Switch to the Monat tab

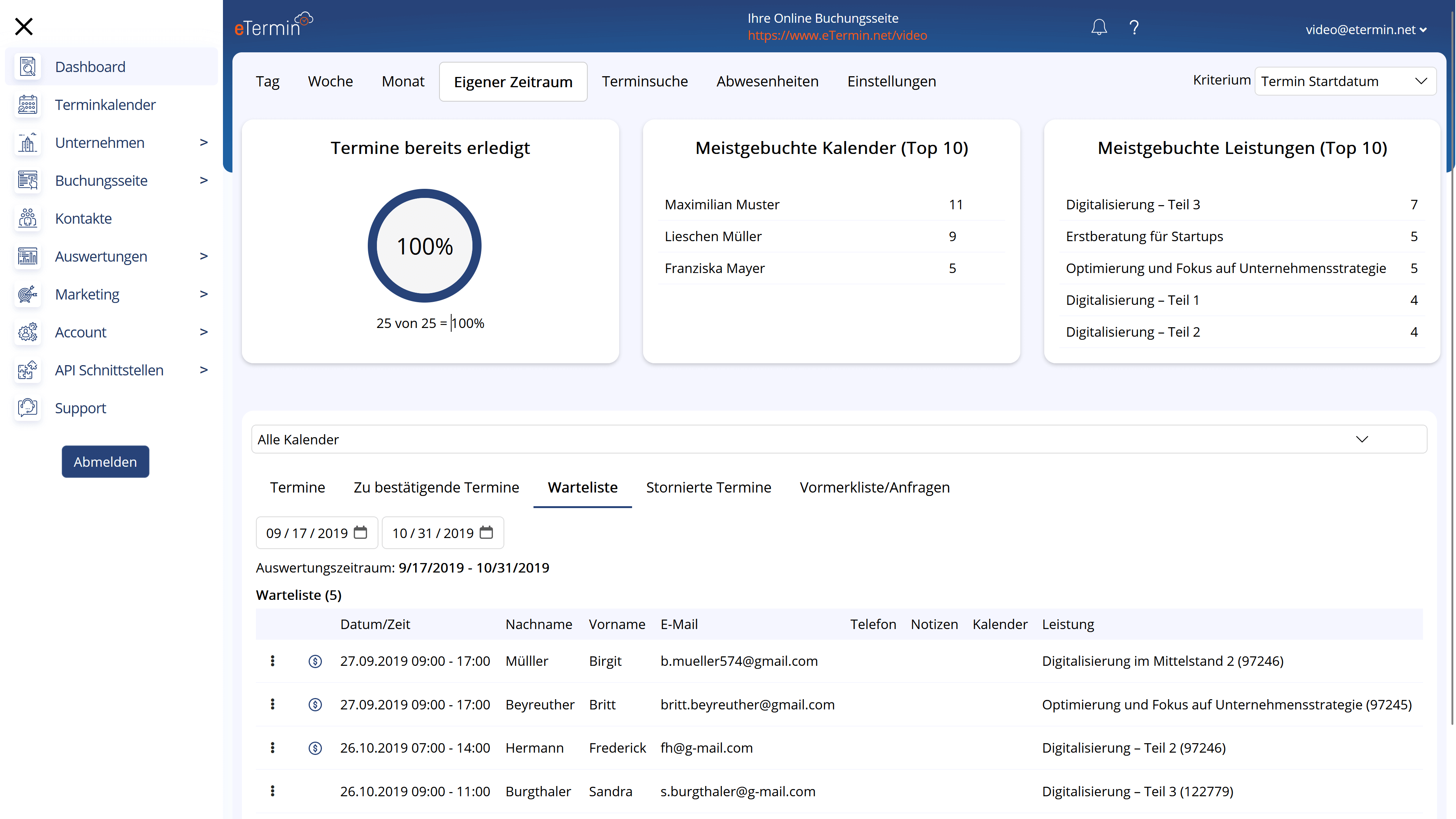pos(403,82)
